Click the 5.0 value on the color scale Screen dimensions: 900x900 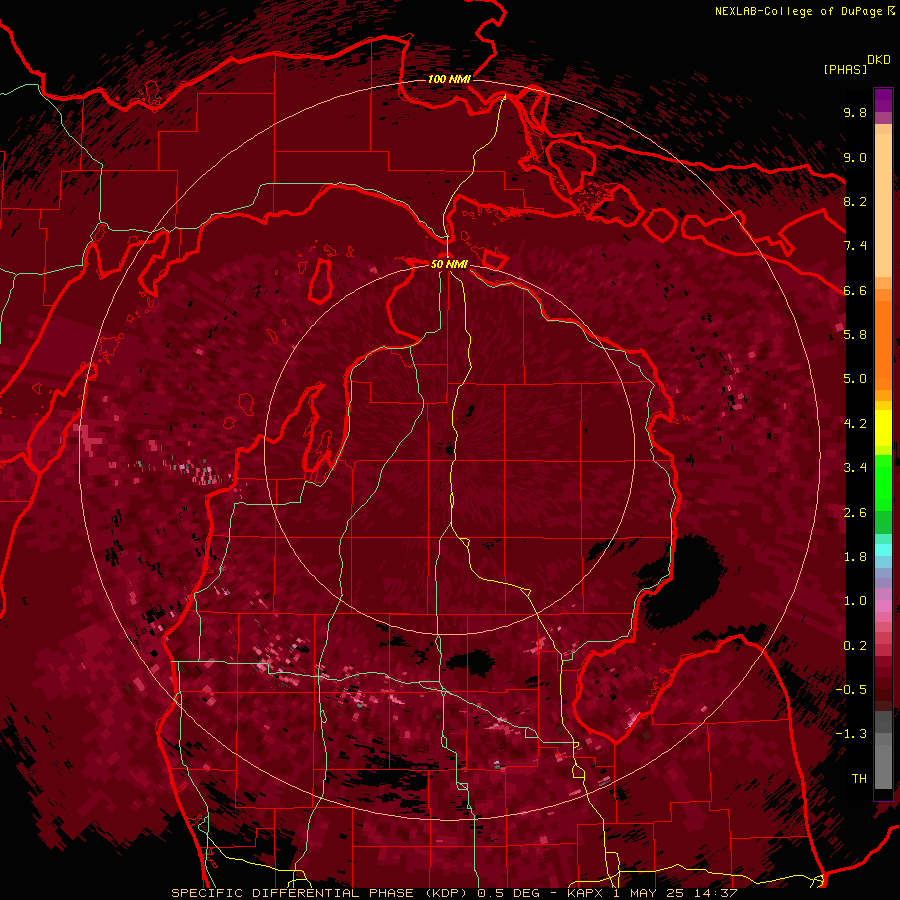point(855,379)
